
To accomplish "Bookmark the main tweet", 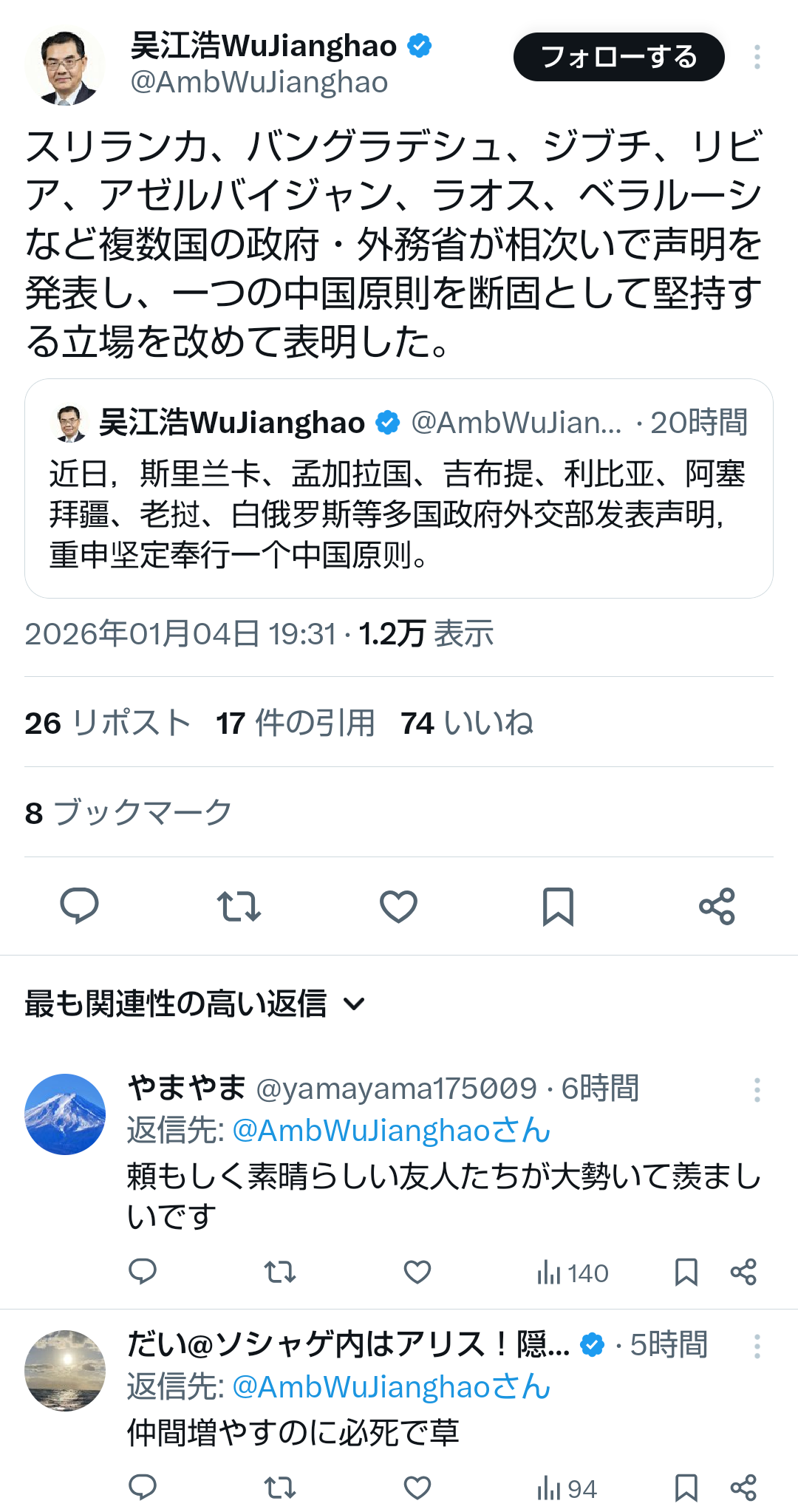I will click(x=558, y=906).
